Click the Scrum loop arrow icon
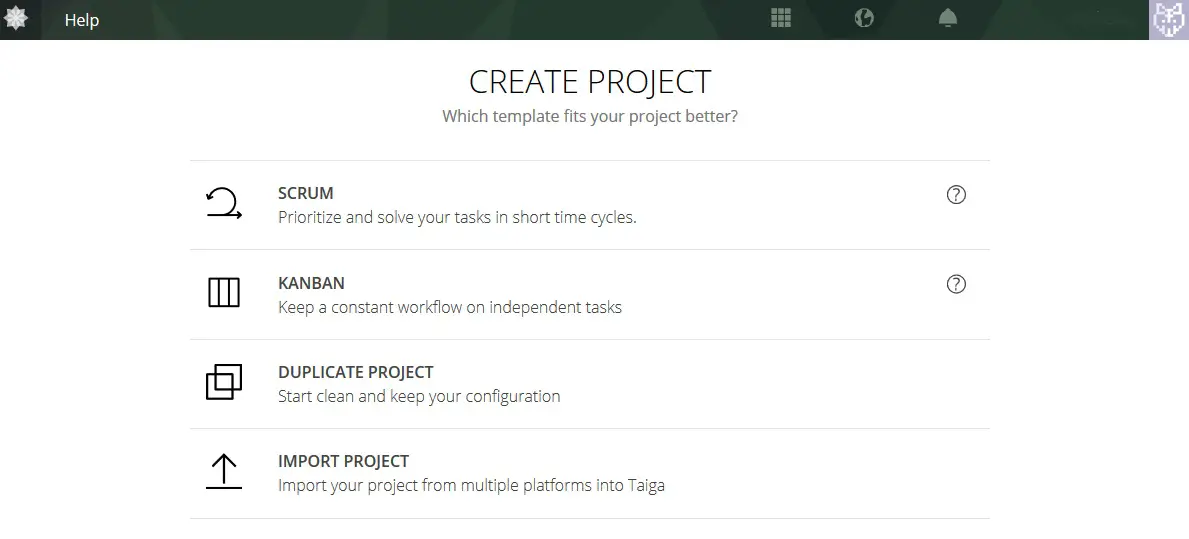1189x539 pixels. [x=223, y=204]
